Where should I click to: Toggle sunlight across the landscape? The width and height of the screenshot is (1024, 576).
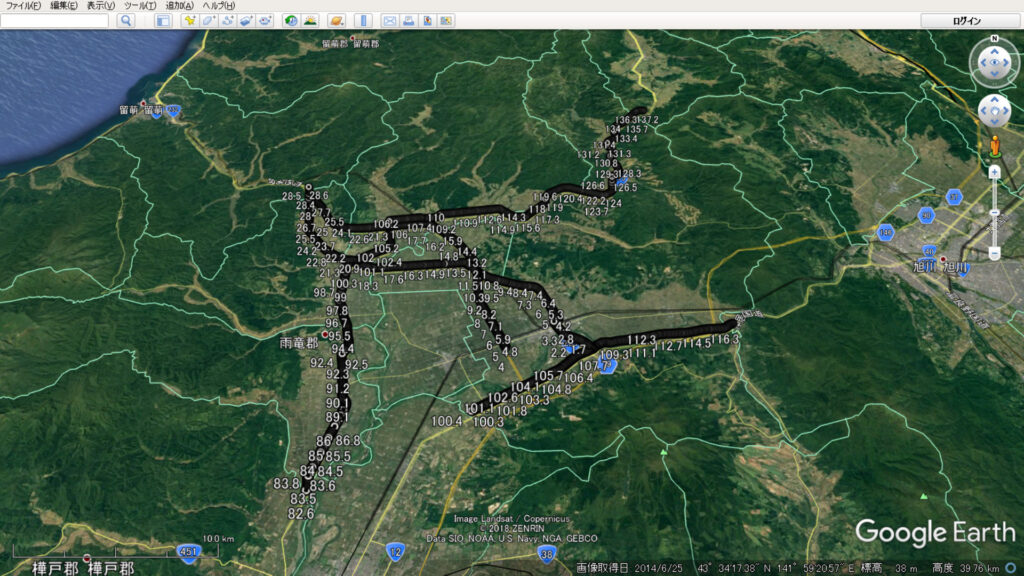[310, 21]
